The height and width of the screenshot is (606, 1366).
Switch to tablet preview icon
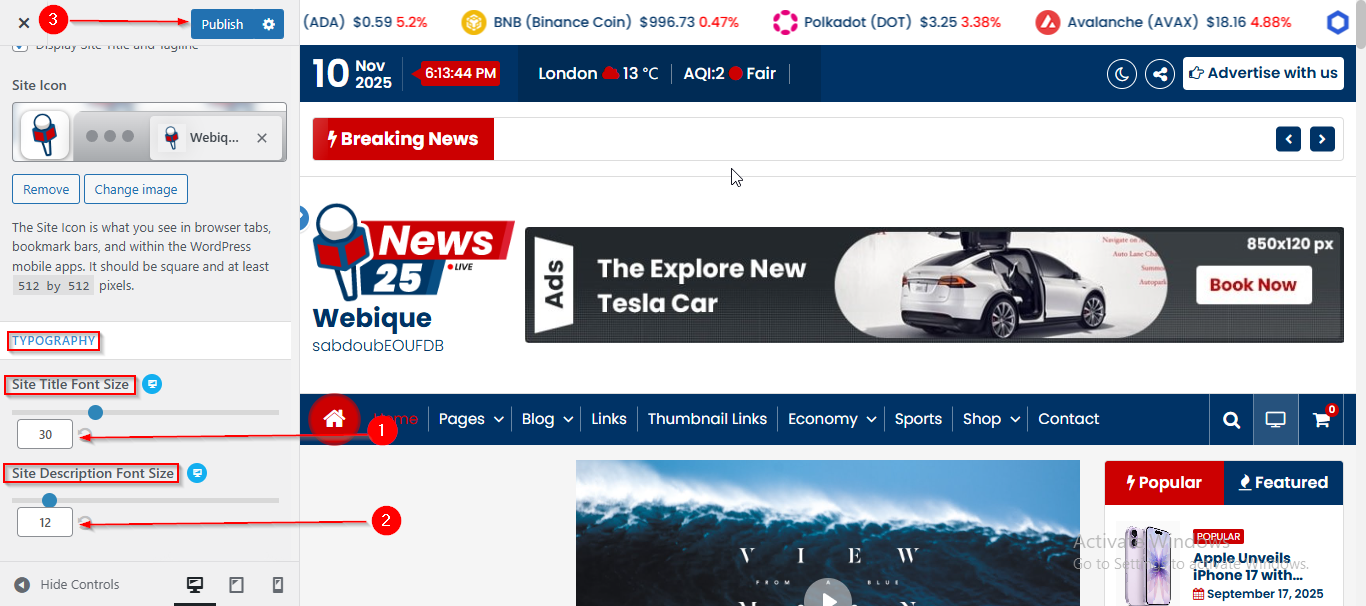pos(236,585)
